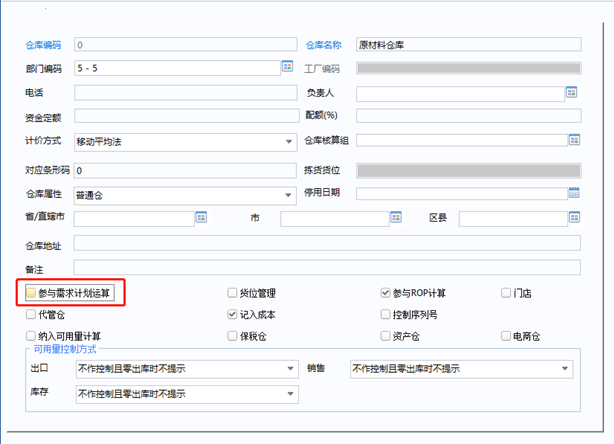Click the greyed 拣货货位 field
The width and height of the screenshot is (614, 444).
[469, 171]
